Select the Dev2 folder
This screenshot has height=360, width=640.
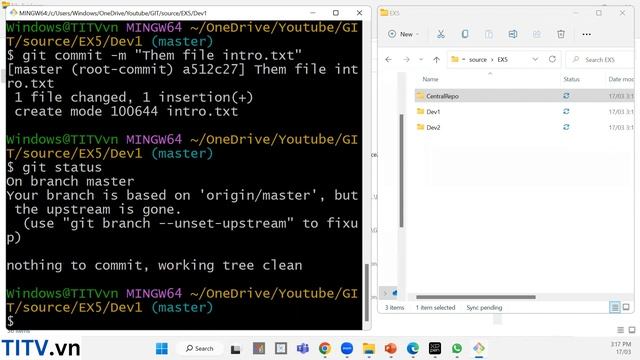433,127
